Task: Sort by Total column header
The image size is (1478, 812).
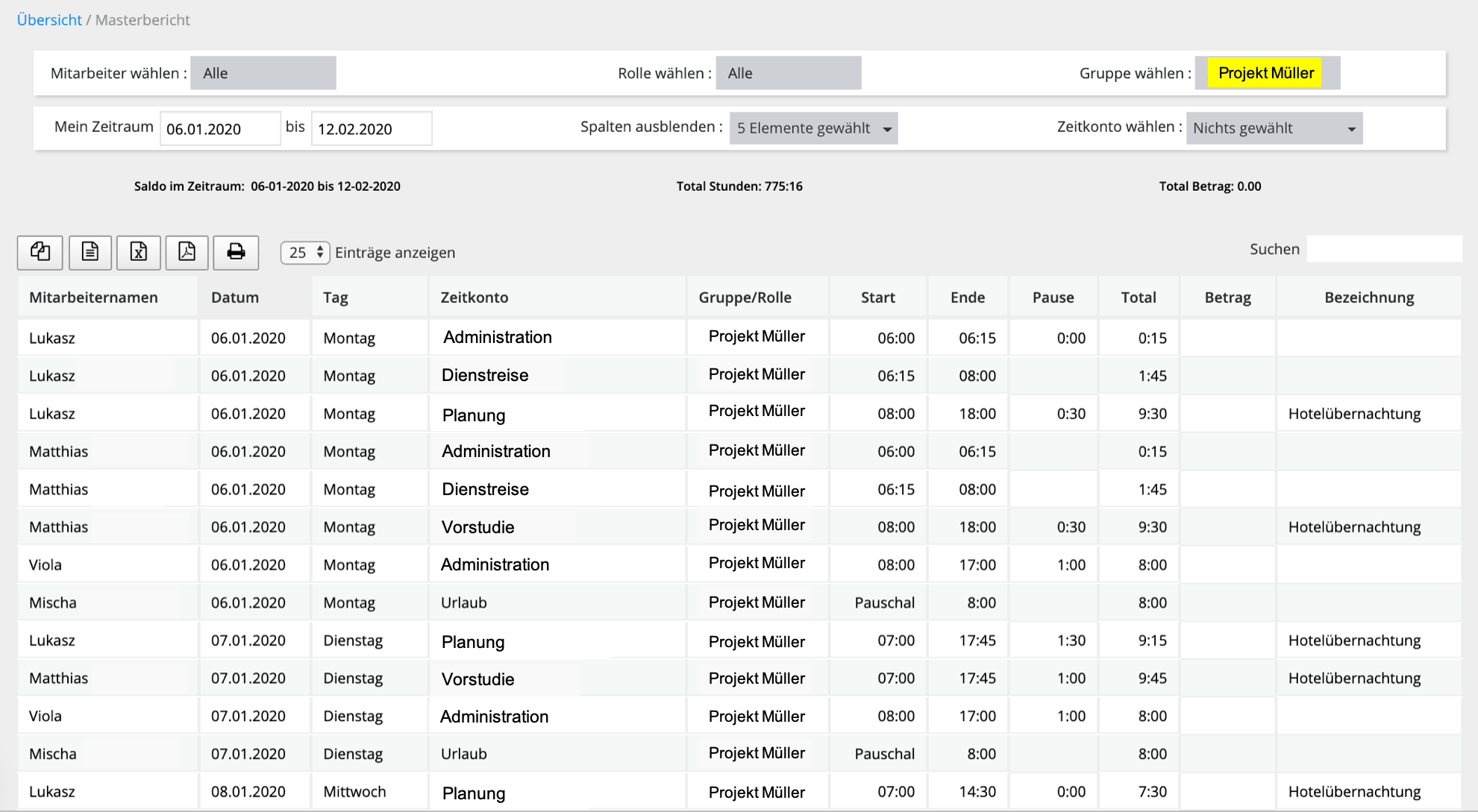Action: tap(1138, 298)
